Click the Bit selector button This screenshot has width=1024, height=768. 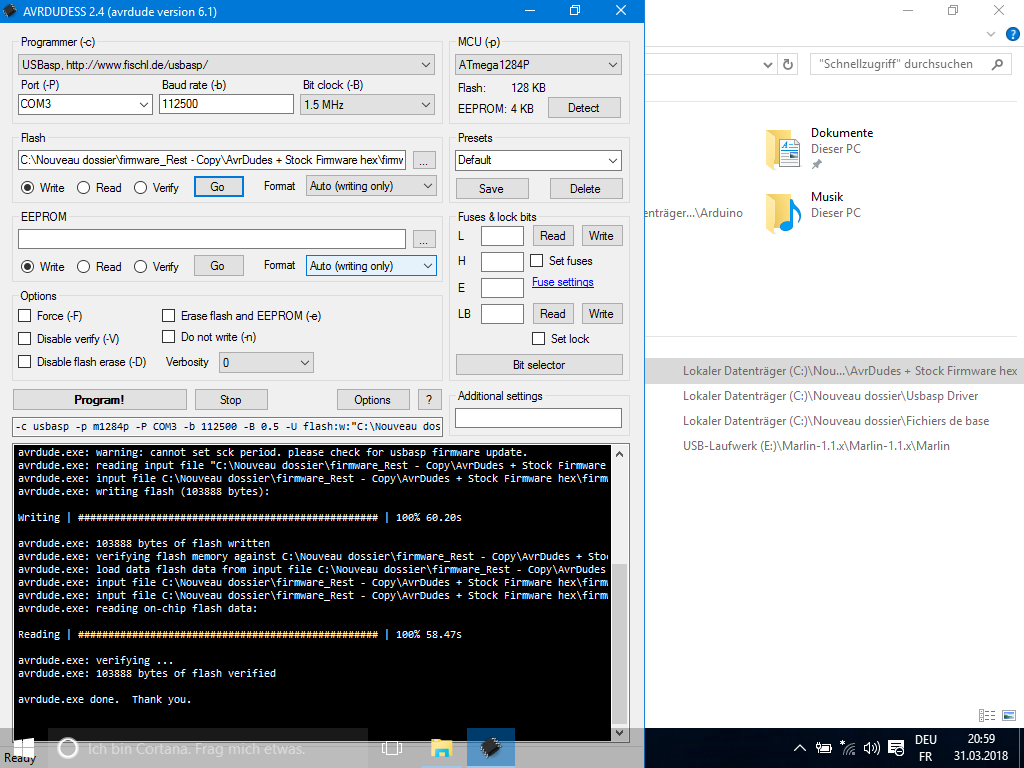coord(539,364)
